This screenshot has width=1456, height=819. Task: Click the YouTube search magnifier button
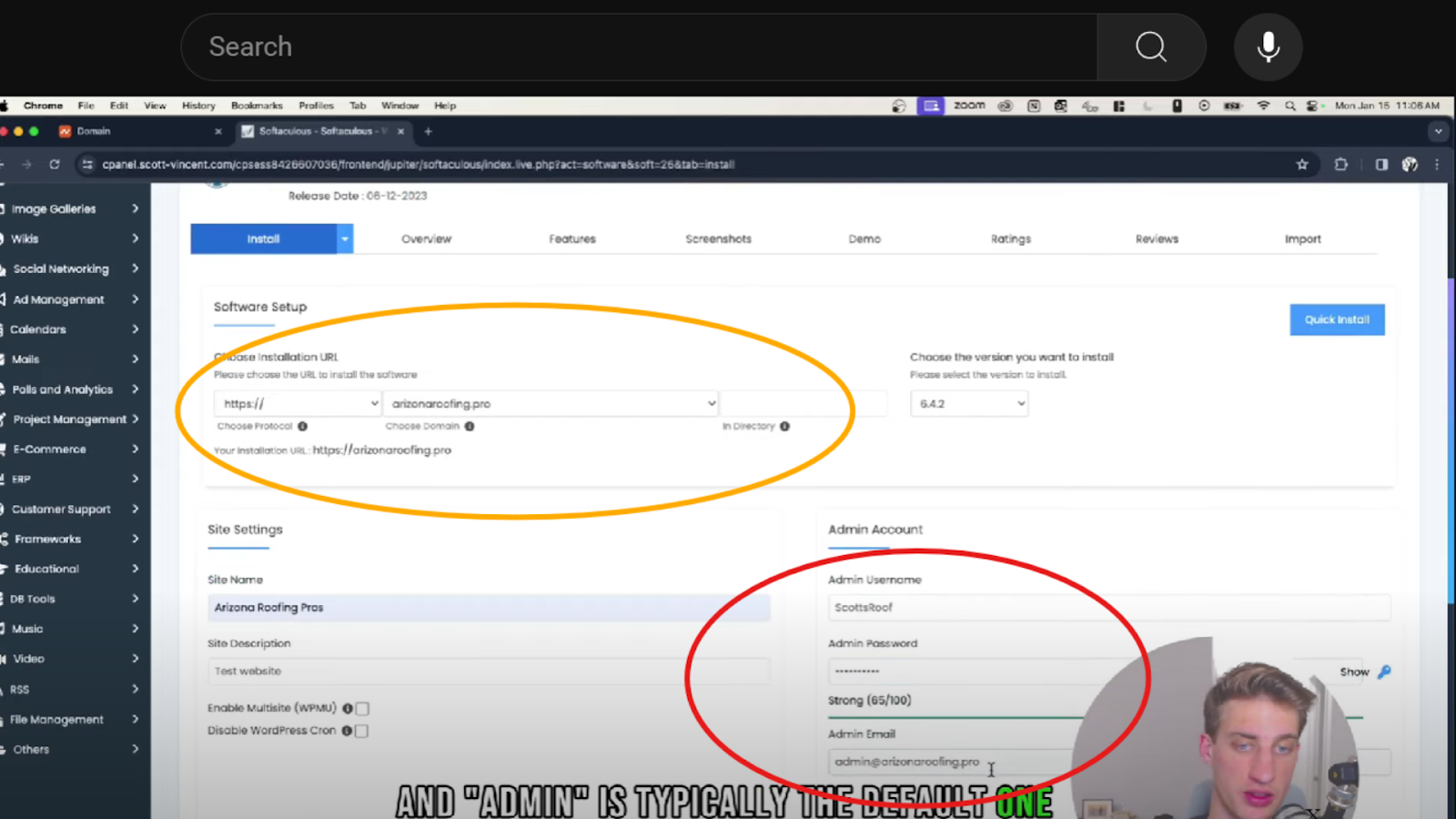point(1151,46)
